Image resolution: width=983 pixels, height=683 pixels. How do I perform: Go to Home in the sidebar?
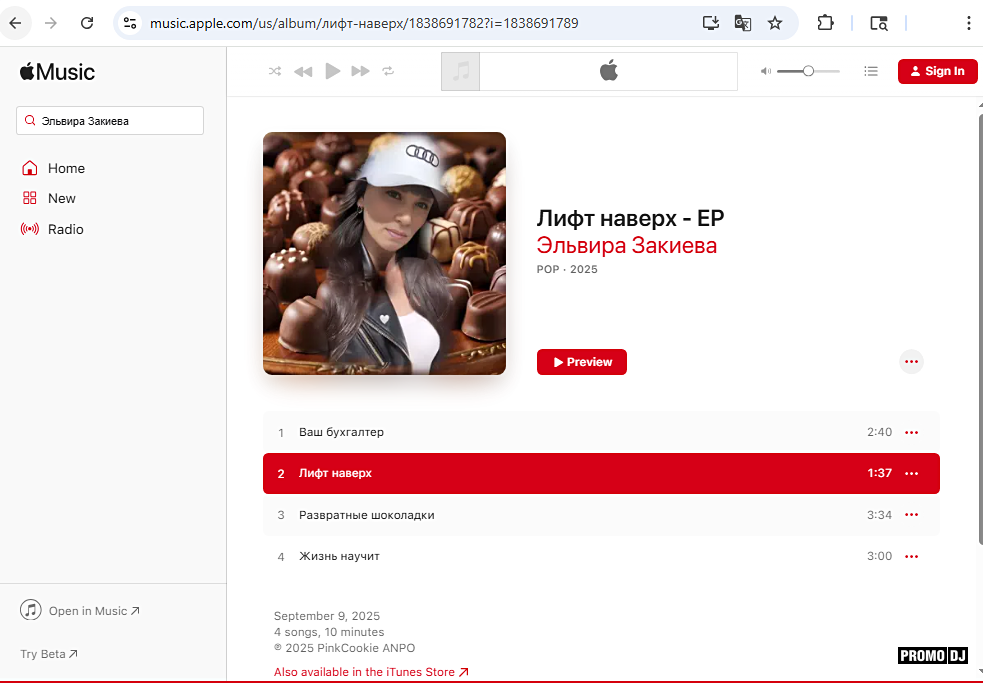[66, 168]
